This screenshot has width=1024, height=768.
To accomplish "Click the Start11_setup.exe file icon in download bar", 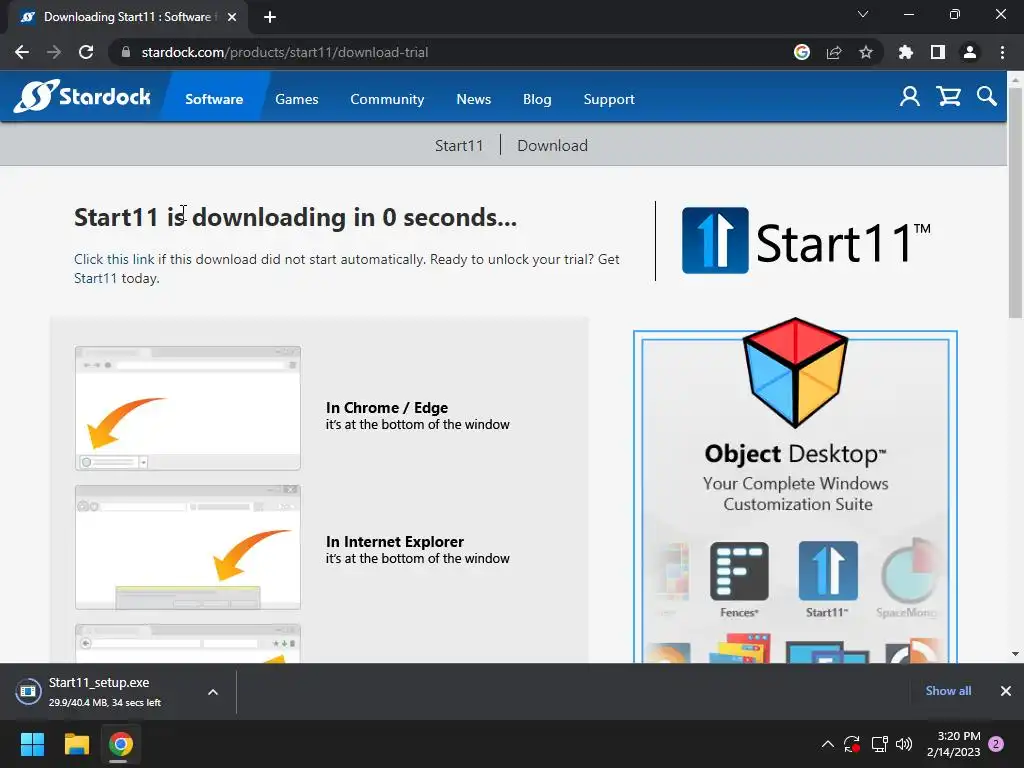I will pos(28,691).
